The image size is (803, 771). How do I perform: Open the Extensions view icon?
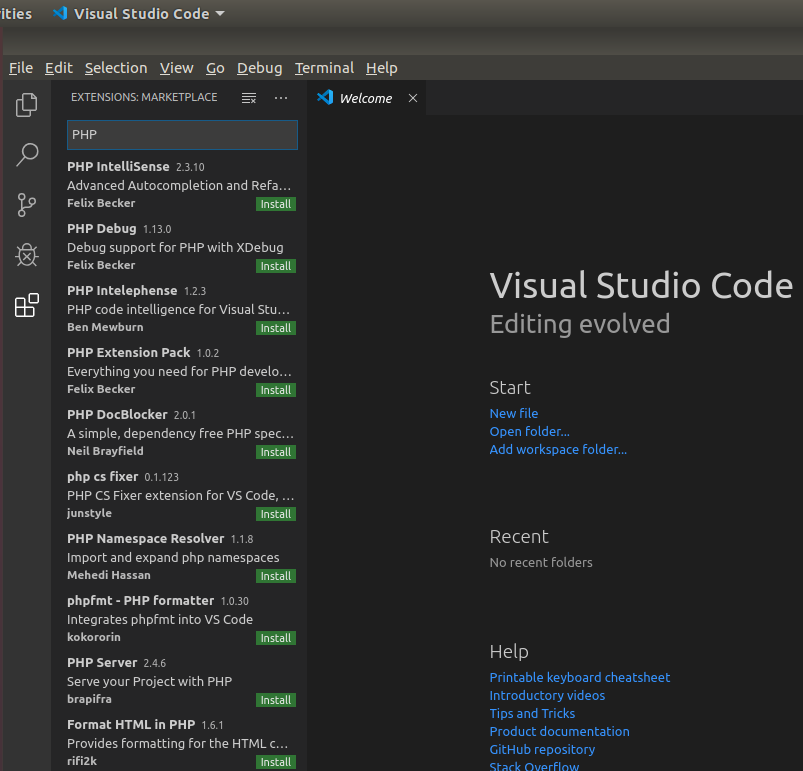pyautogui.click(x=27, y=305)
